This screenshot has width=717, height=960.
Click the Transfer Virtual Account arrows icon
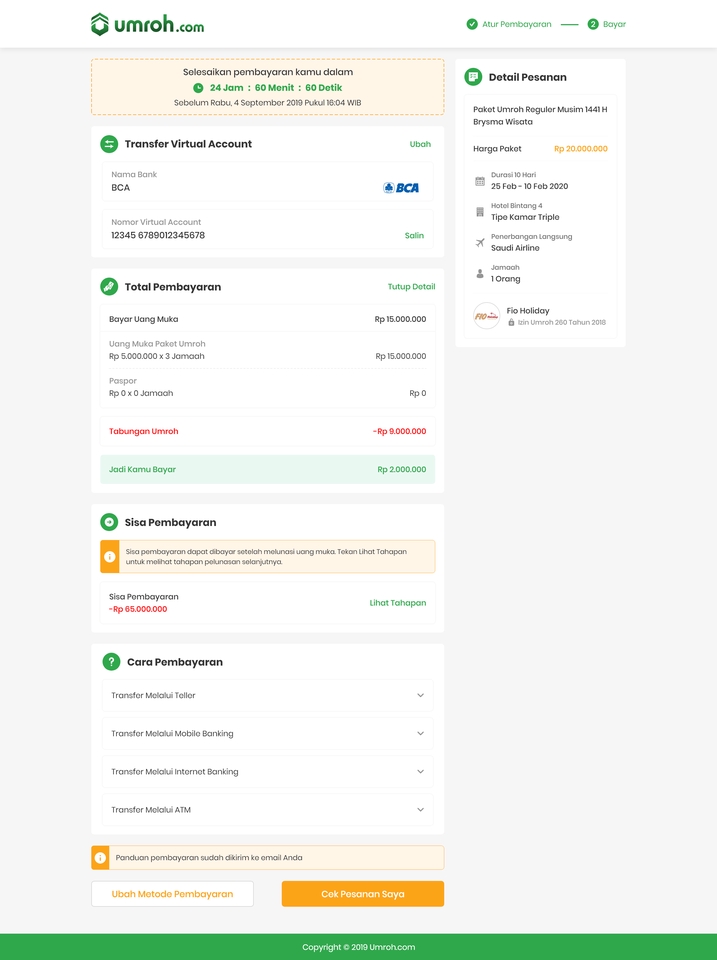[109, 144]
